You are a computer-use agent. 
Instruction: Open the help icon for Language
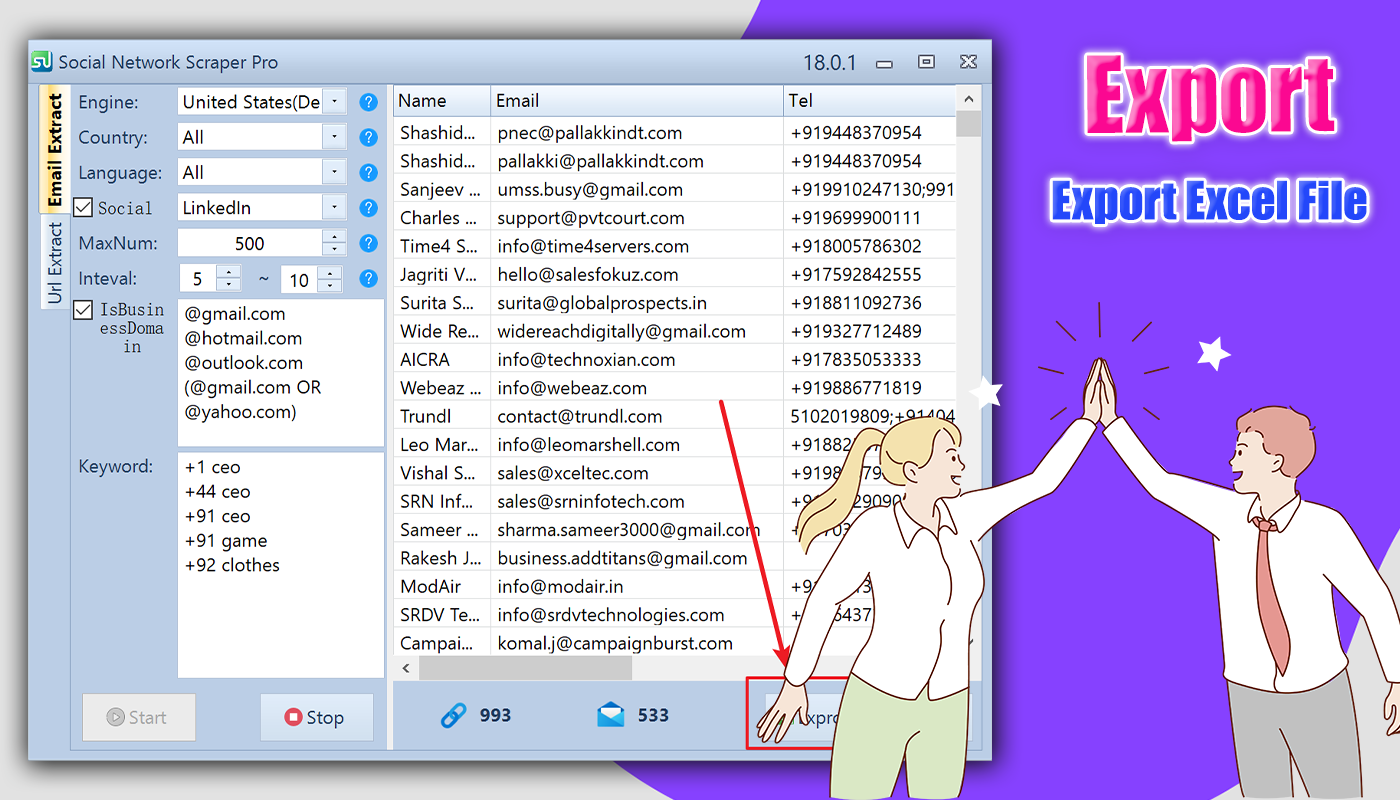[x=369, y=172]
